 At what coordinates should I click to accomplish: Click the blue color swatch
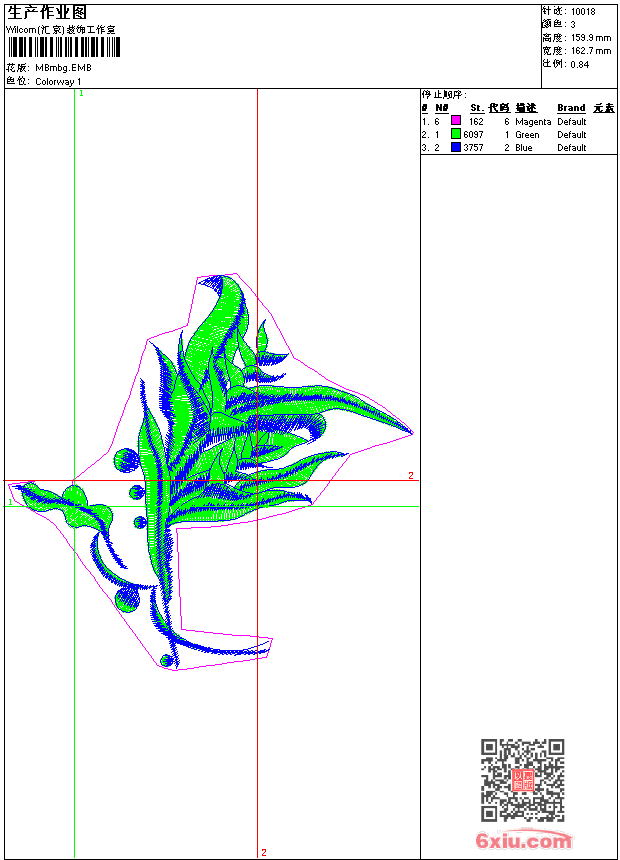click(455, 147)
